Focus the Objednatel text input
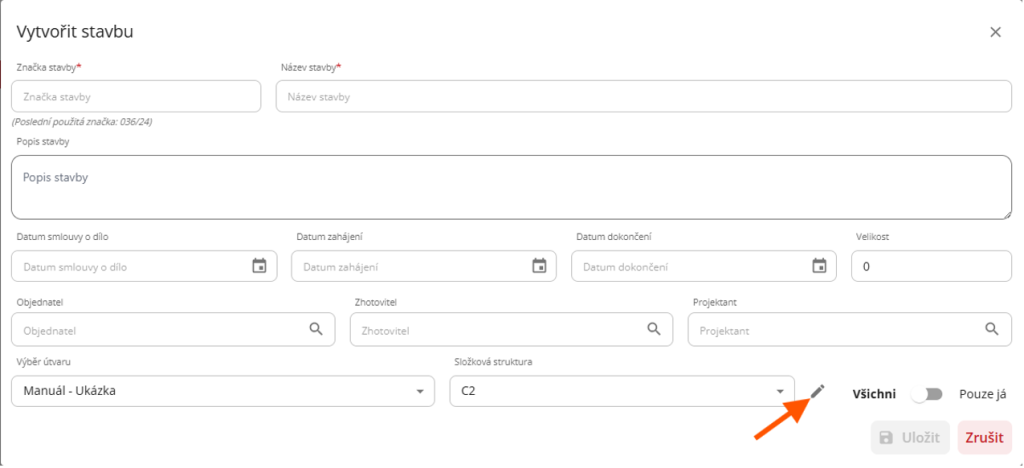Screen dimensions: 1024x468 [160, 329]
